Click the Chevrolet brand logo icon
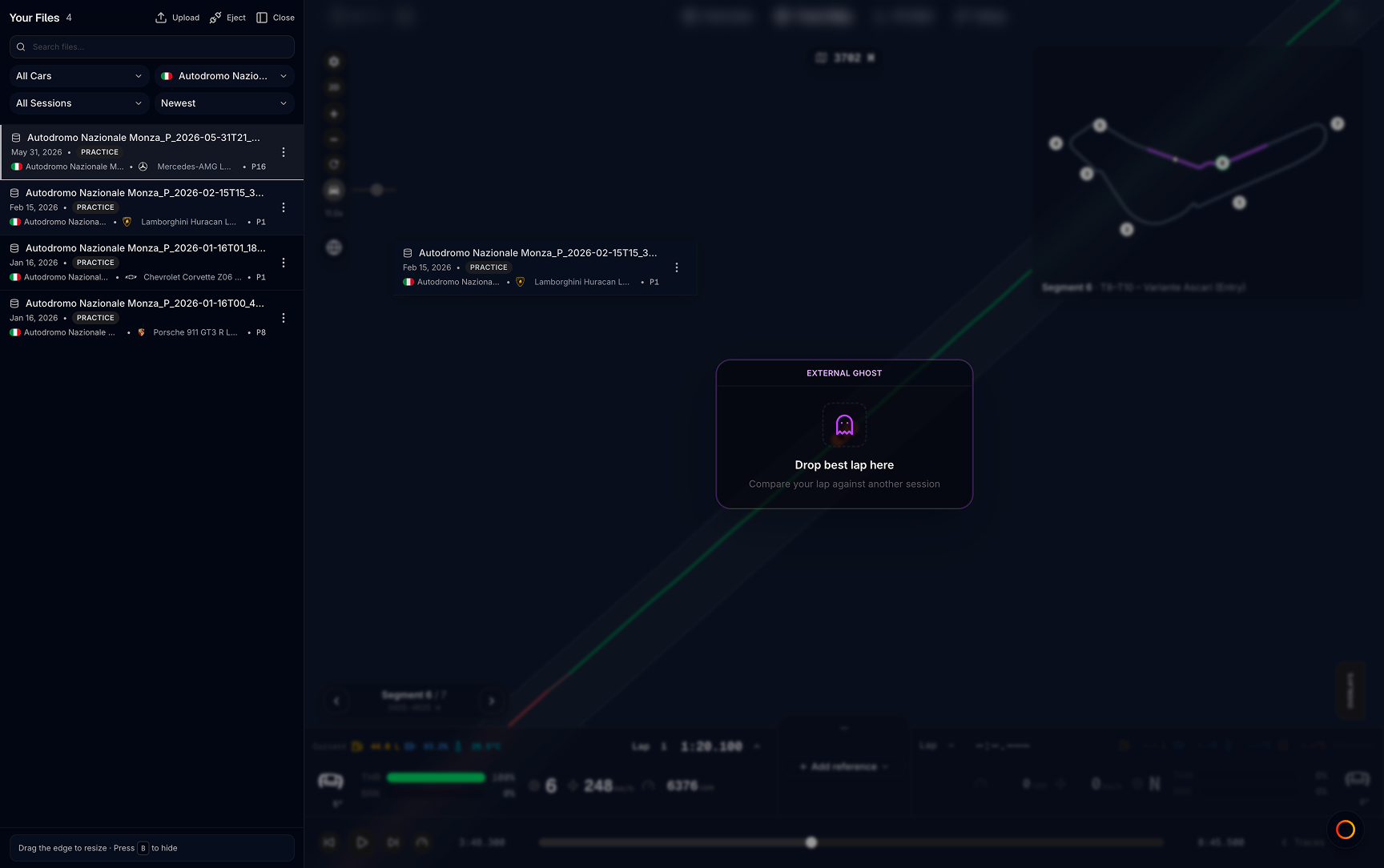The width and height of the screenshot is (1384, 868). tap(131, 277)
